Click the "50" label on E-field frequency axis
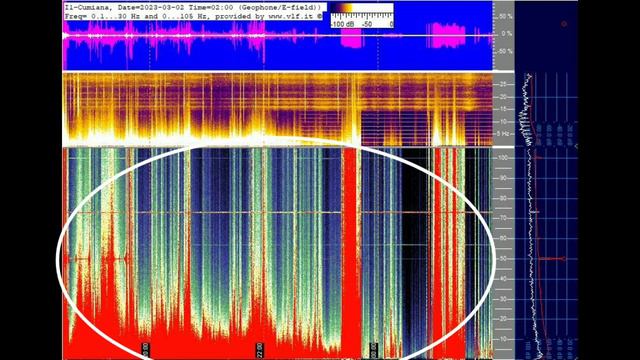The height and width of the screenshot is (360, 640). pos(504,258)
